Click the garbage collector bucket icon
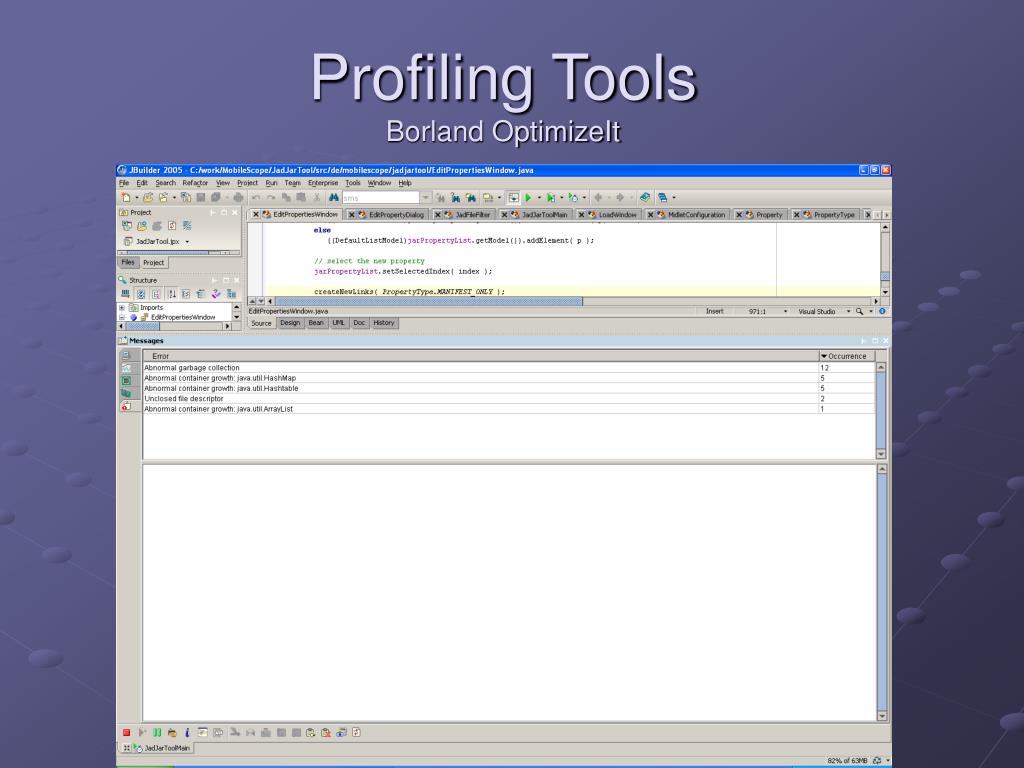 pyautogui.click(x=172, y=733)
